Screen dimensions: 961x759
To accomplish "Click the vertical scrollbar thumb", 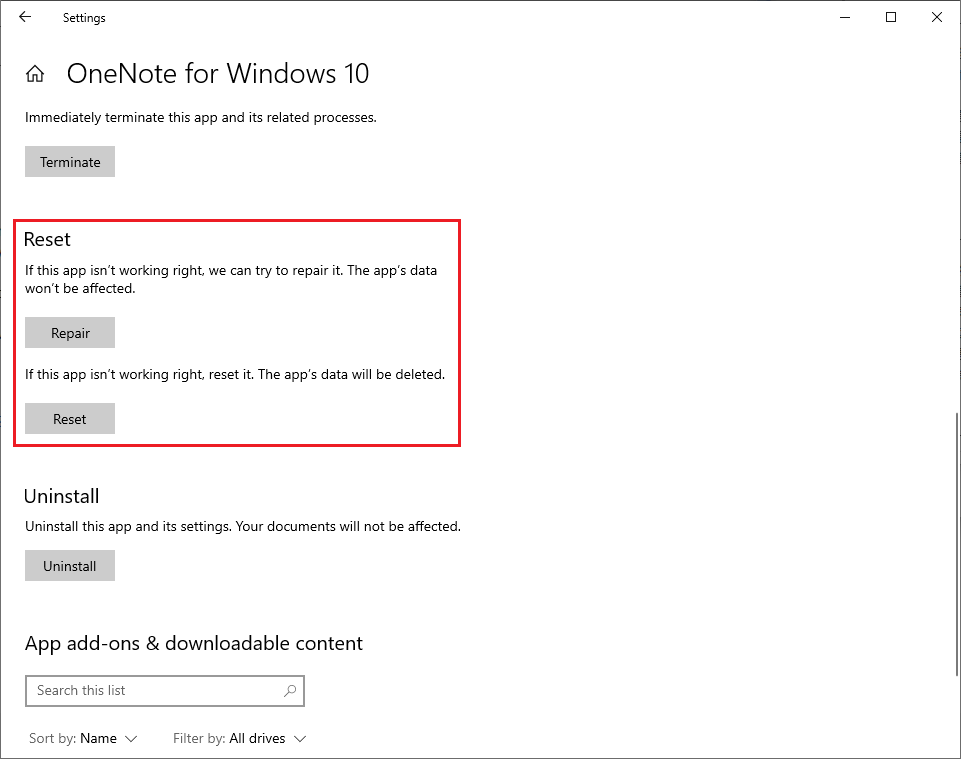I will pyautogui.click(x=956, y=544).
